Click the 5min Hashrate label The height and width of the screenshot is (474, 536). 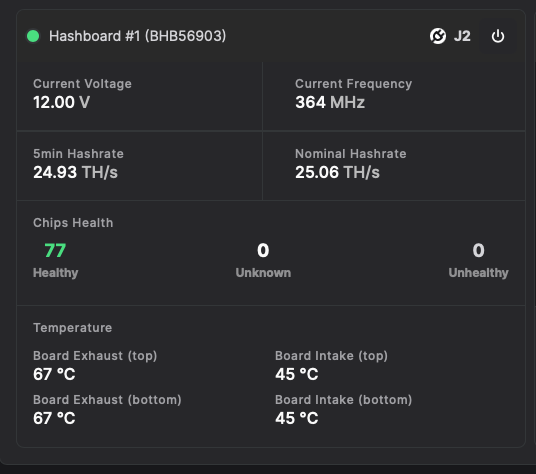78,154
